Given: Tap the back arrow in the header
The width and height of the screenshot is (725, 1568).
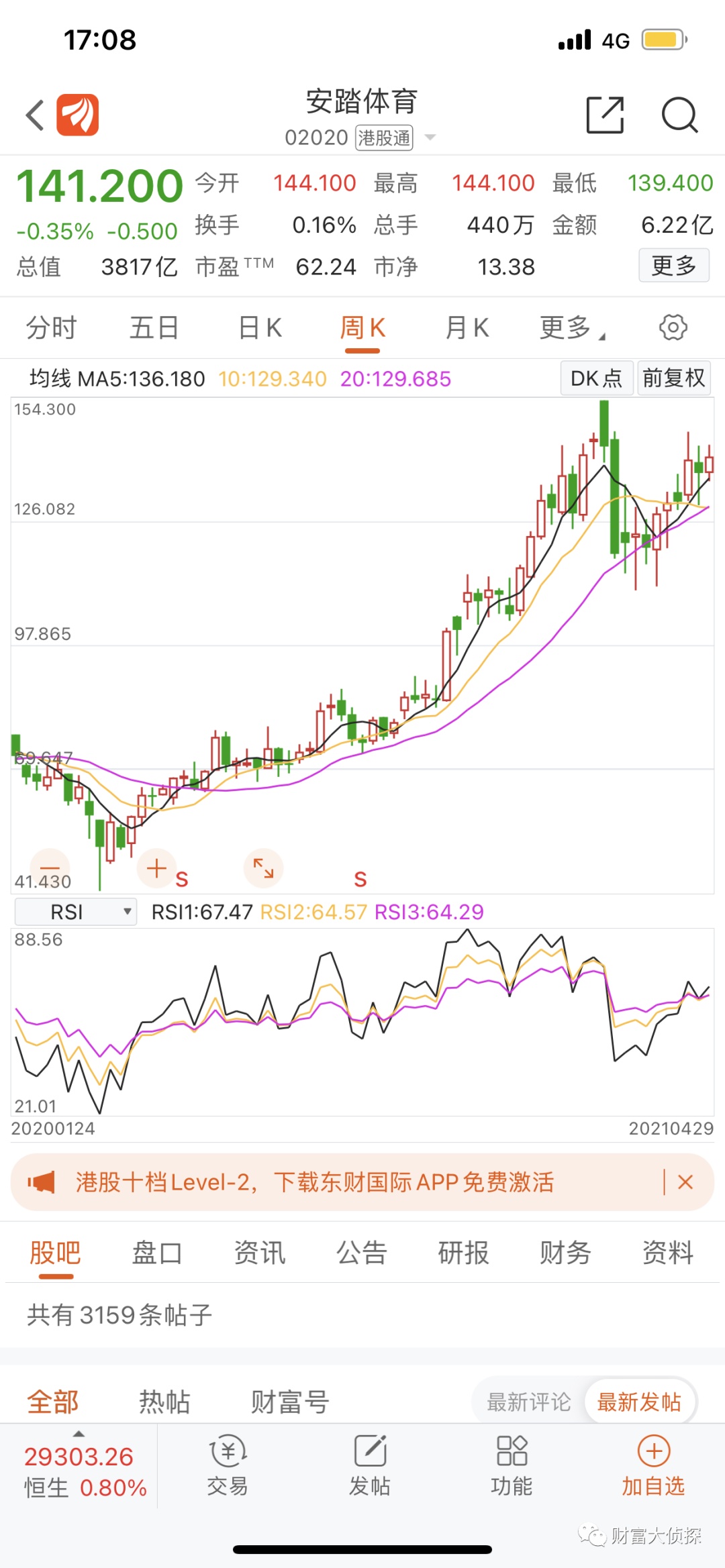Looking at the screenshot, I should (35, 115).
